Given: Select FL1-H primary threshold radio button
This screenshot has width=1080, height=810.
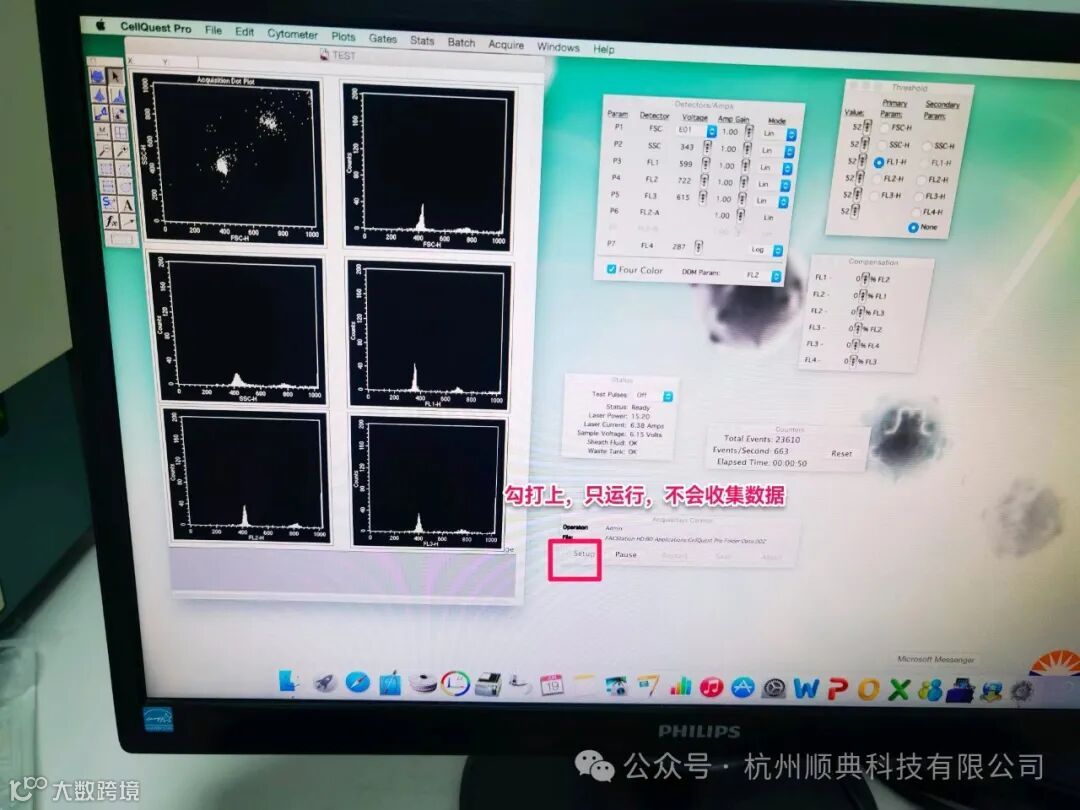Looking at the screenshot, I should click(x=878, y=163).
